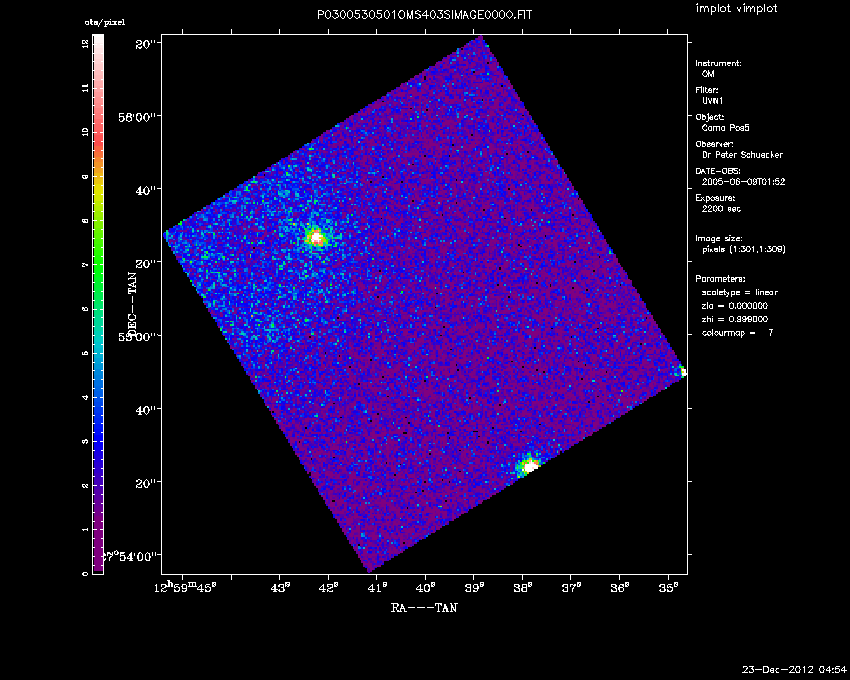
Task: Click the image size pixels range text
Action: 744,249
